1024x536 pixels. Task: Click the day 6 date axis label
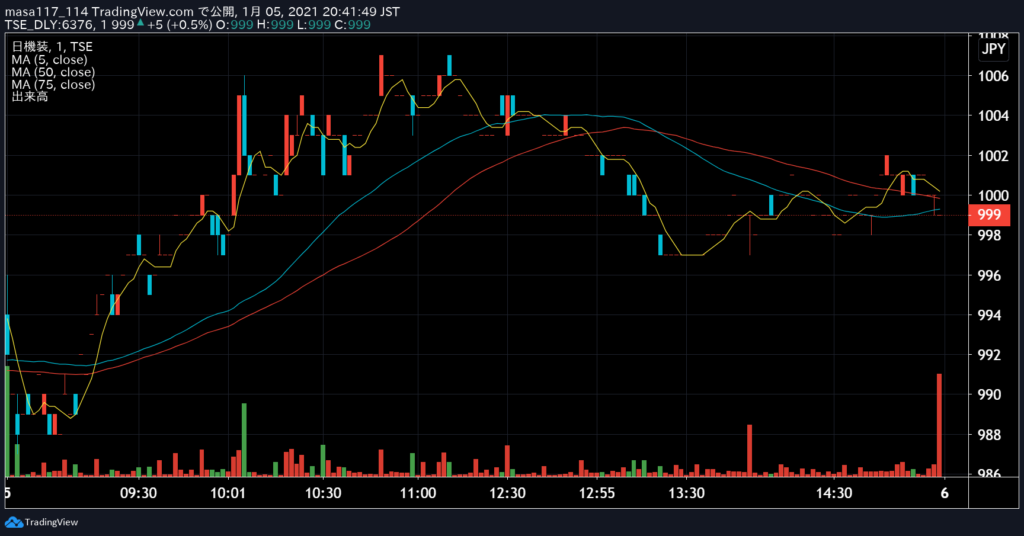tap(944, 493)
